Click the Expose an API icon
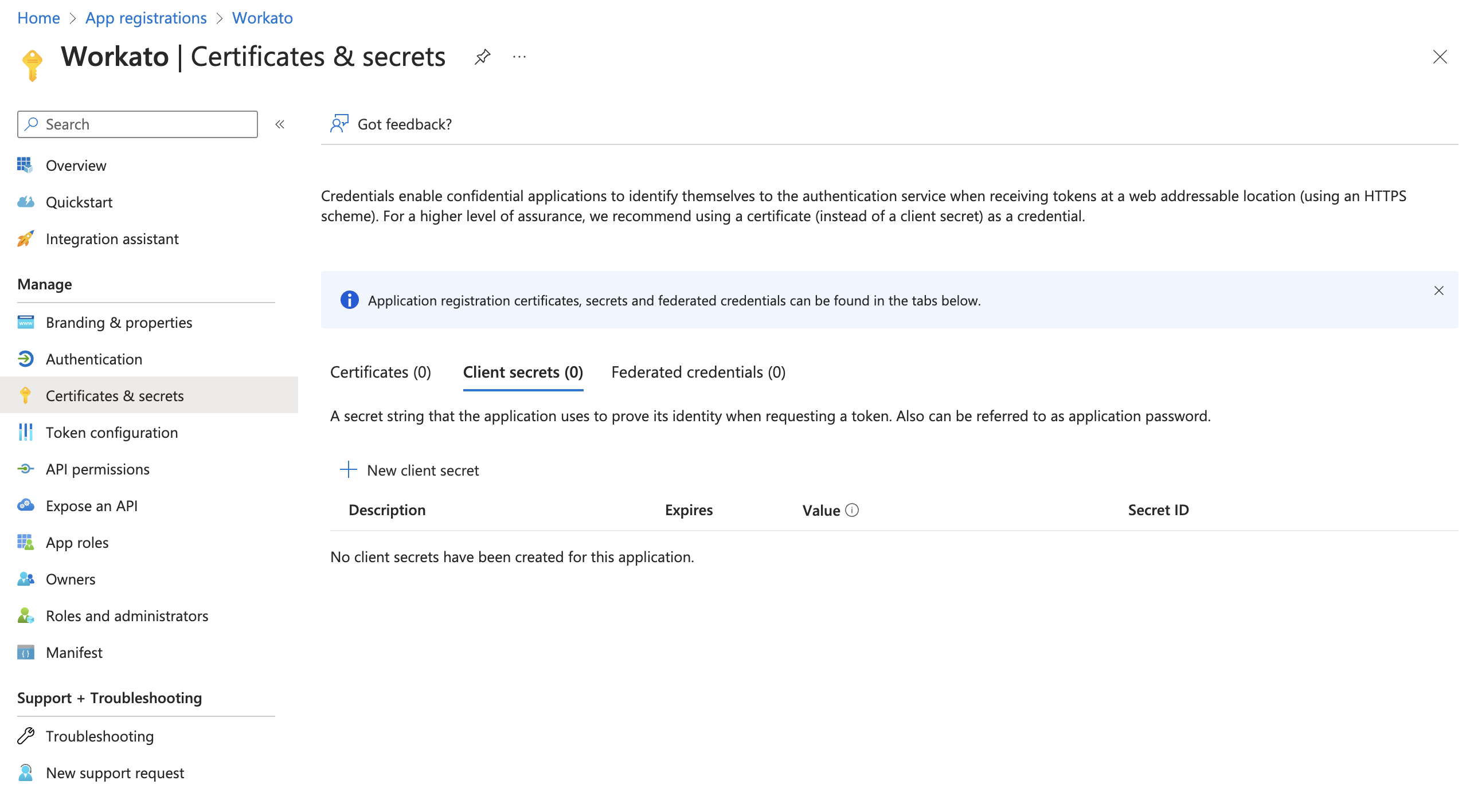 coord(24,505)
